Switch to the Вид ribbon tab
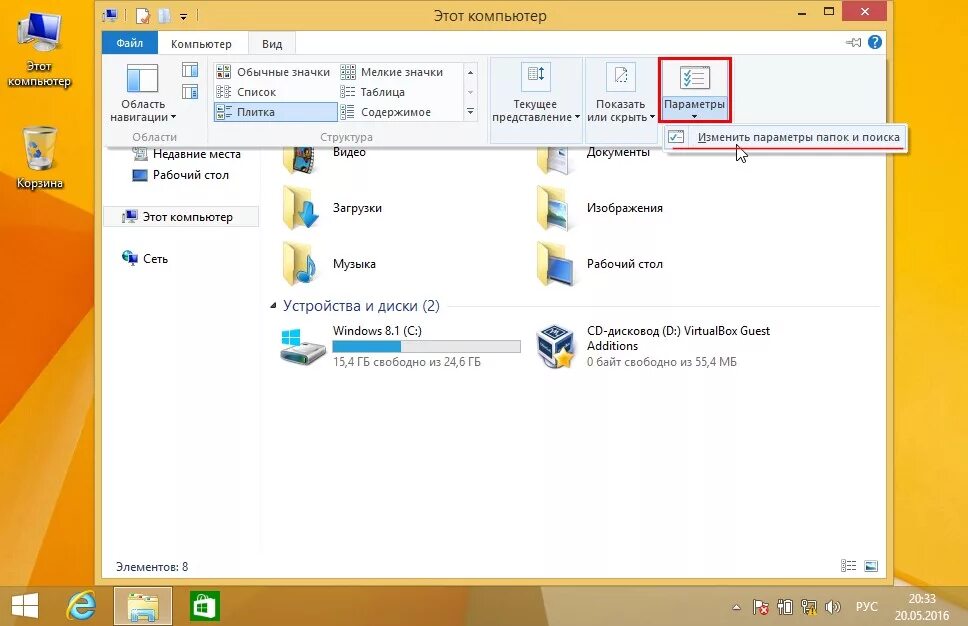 point(272,44)
